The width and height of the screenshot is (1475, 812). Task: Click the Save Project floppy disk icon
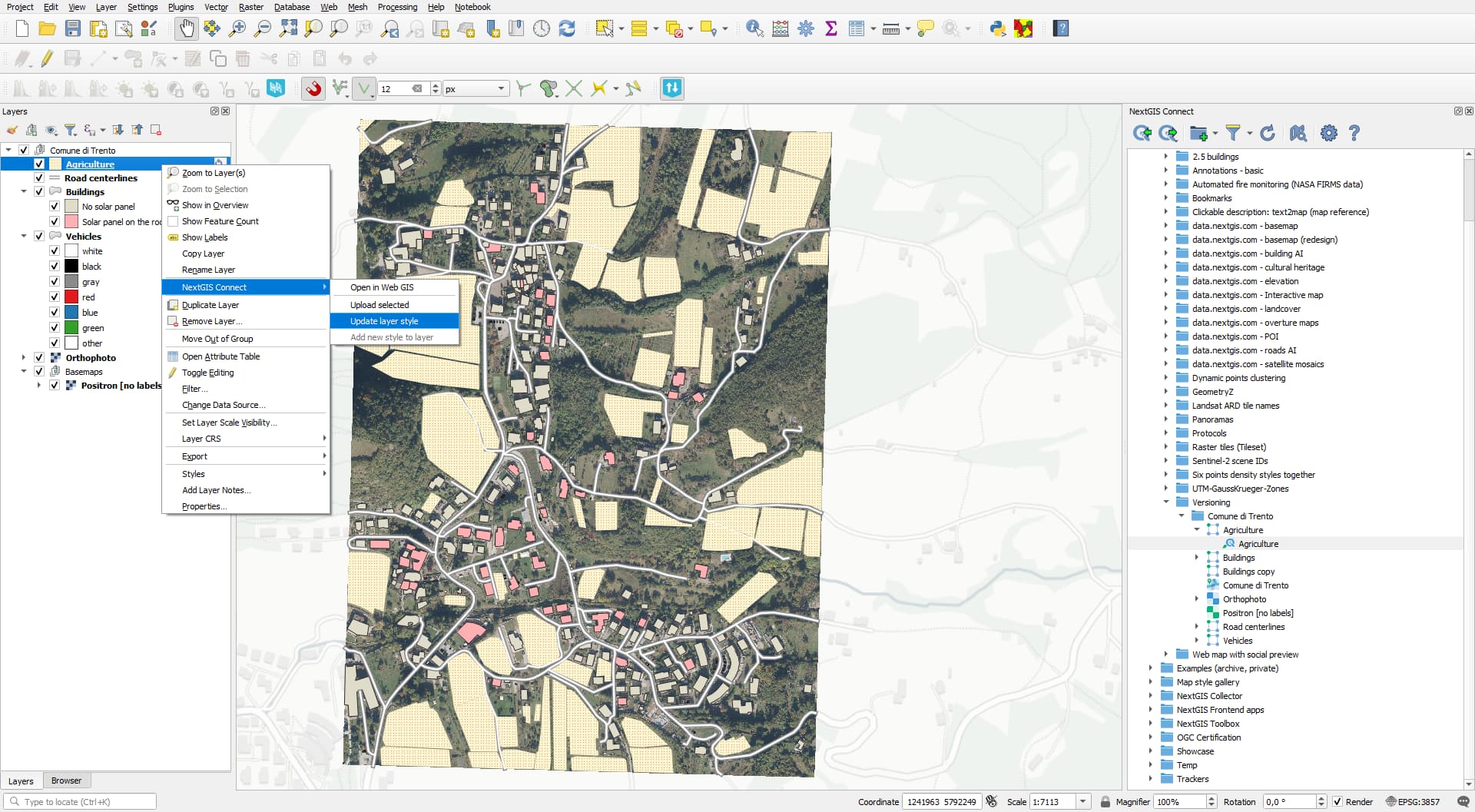pyautogui.click(x=73, y=29)
